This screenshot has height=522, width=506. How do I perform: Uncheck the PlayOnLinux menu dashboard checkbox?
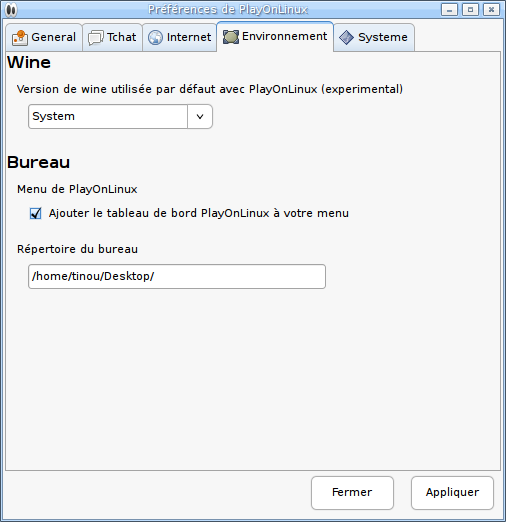pos(35,213)
